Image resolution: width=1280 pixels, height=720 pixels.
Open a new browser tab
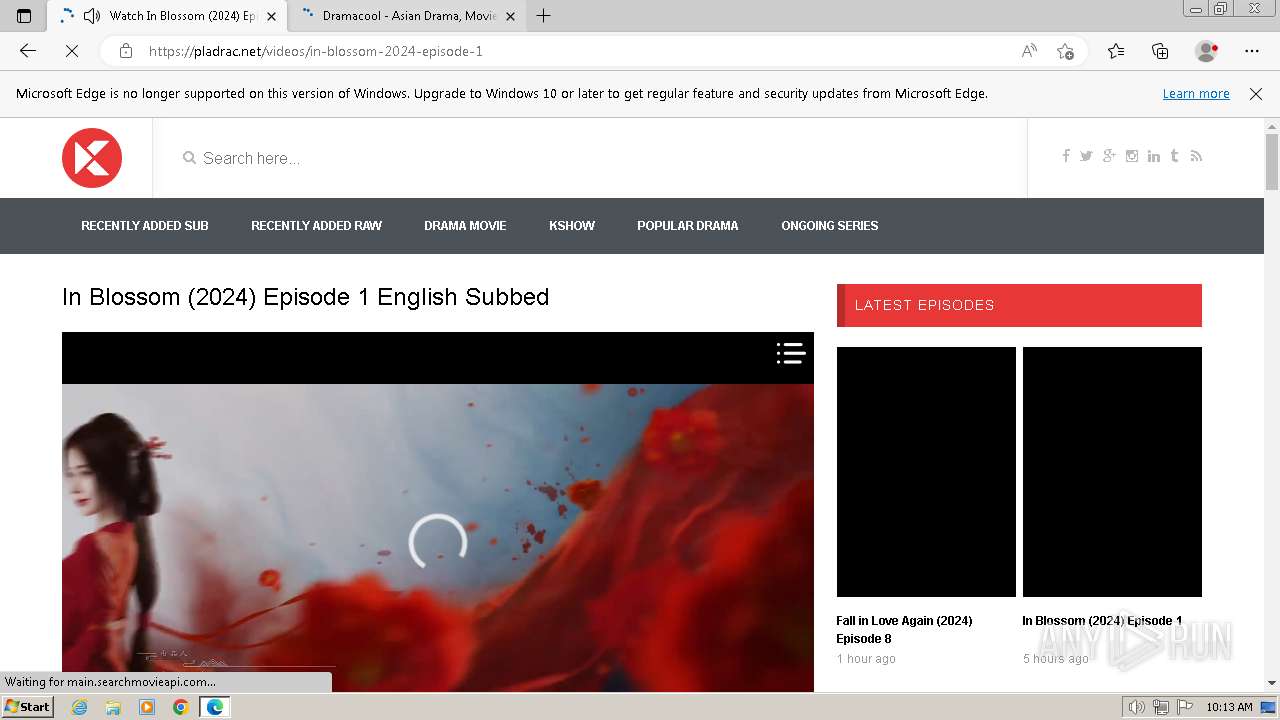[x=543, y=16]
